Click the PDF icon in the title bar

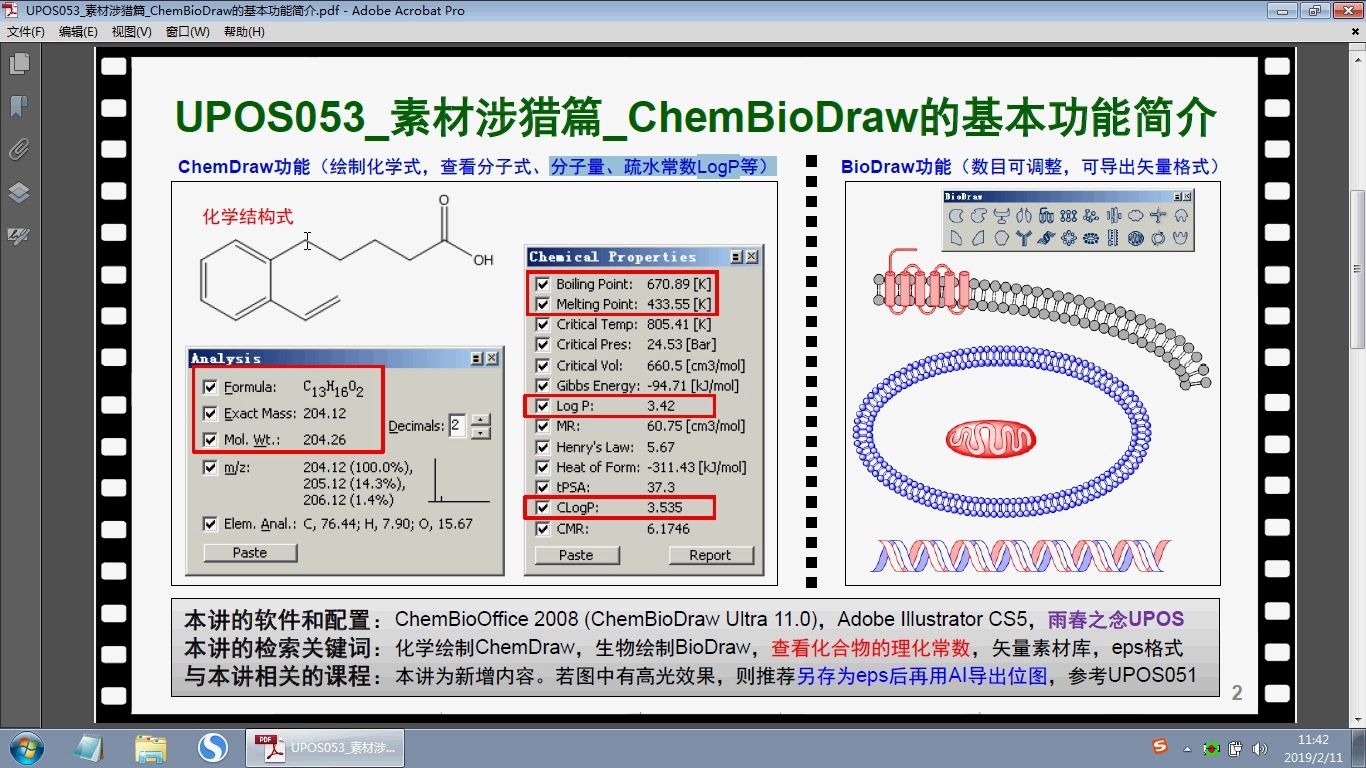pyautogui.click(x=8, y=10)
